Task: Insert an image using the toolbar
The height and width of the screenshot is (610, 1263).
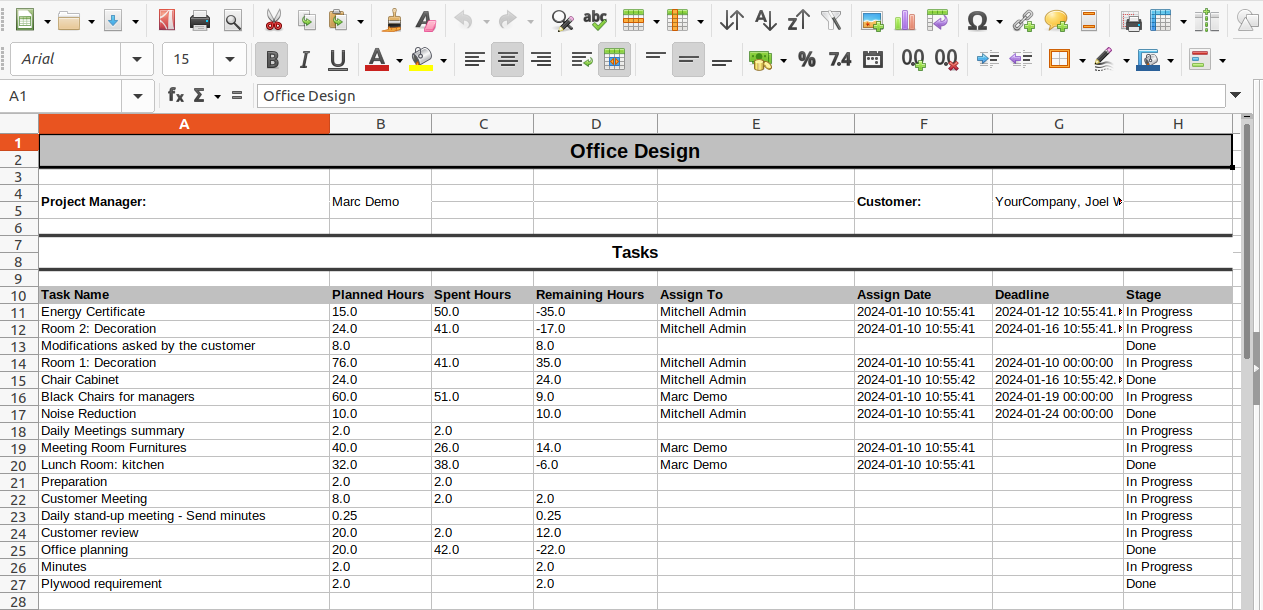Action: pos(872,20)
